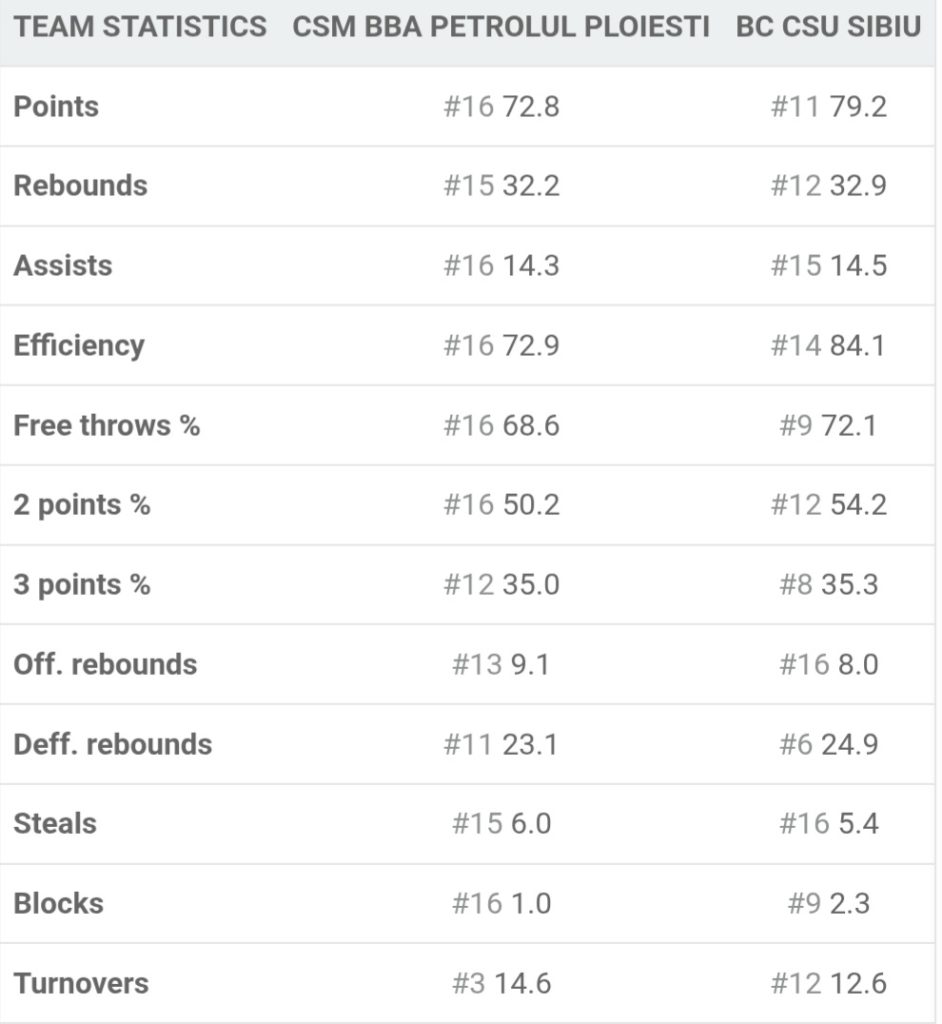This screenshot has width=942, height=1024.
Task: Click the Free throws % label
Action: coord(106,425)
